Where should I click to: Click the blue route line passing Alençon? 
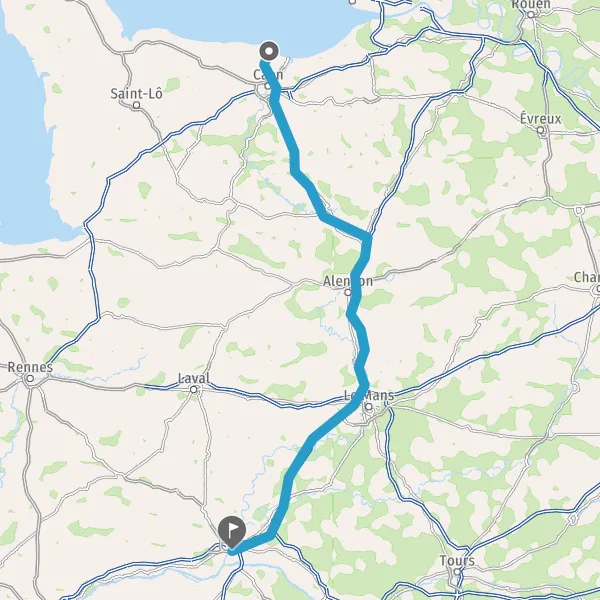356,289
